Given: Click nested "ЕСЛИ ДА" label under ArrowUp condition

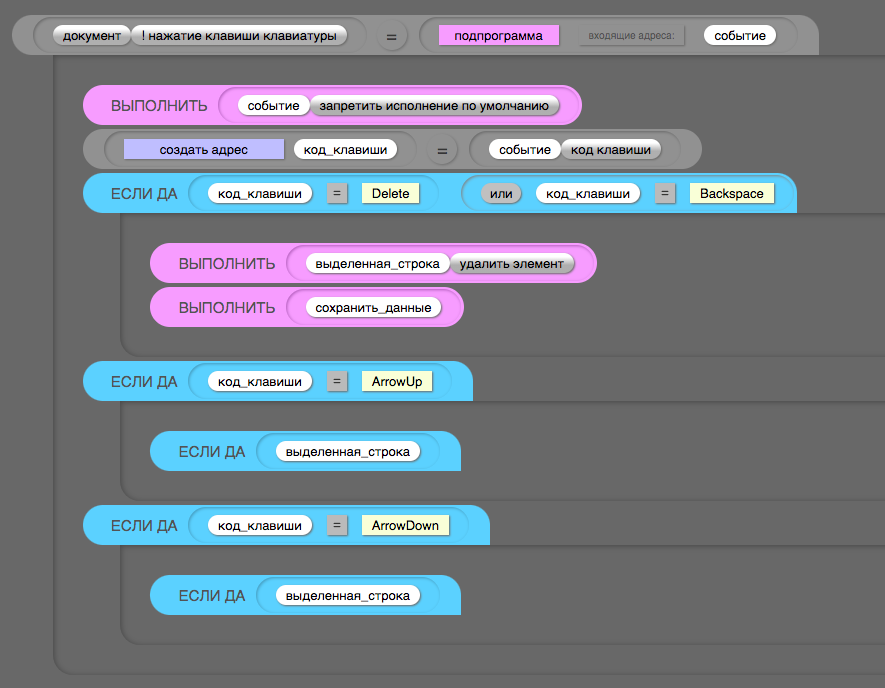Looking at the screenshot, I should (x=212, y=452).
